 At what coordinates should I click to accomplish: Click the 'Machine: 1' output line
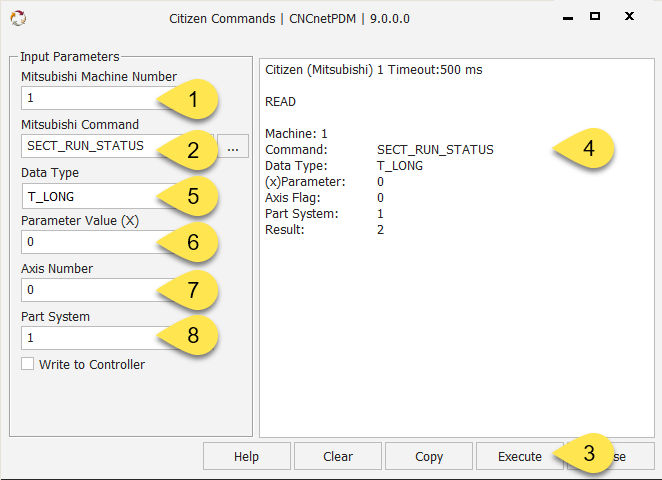tap(296, 134)
